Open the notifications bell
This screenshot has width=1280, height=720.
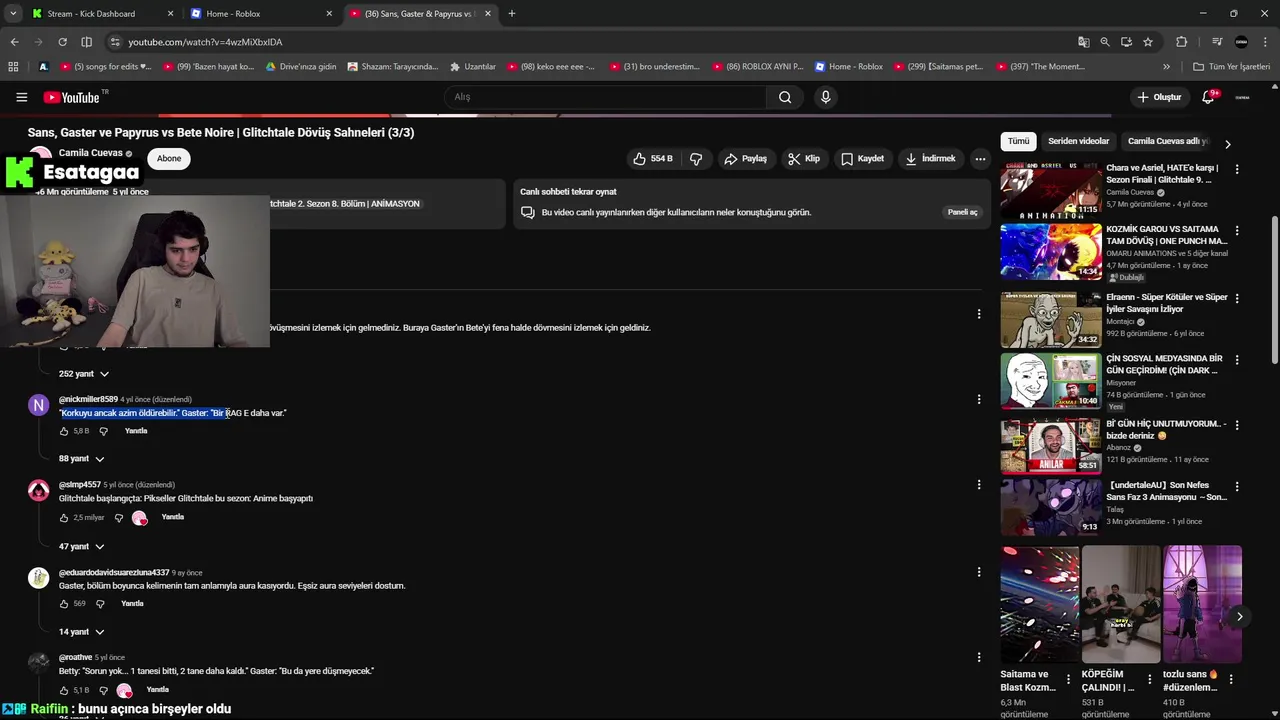[1208, 97]
